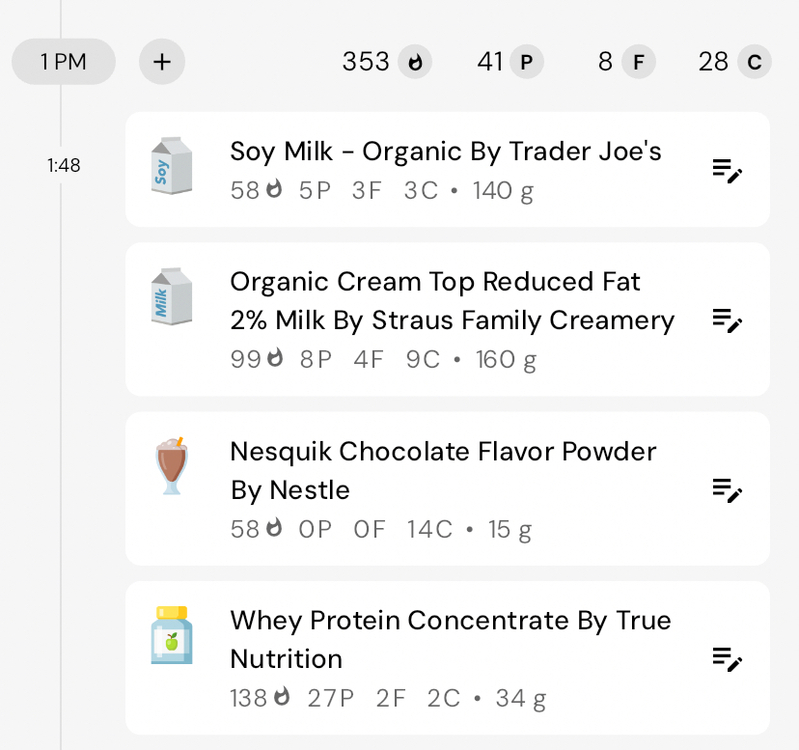Click the 353 total calories value
The height and width of the screenshot is (750, 799).
coord(366,62)
